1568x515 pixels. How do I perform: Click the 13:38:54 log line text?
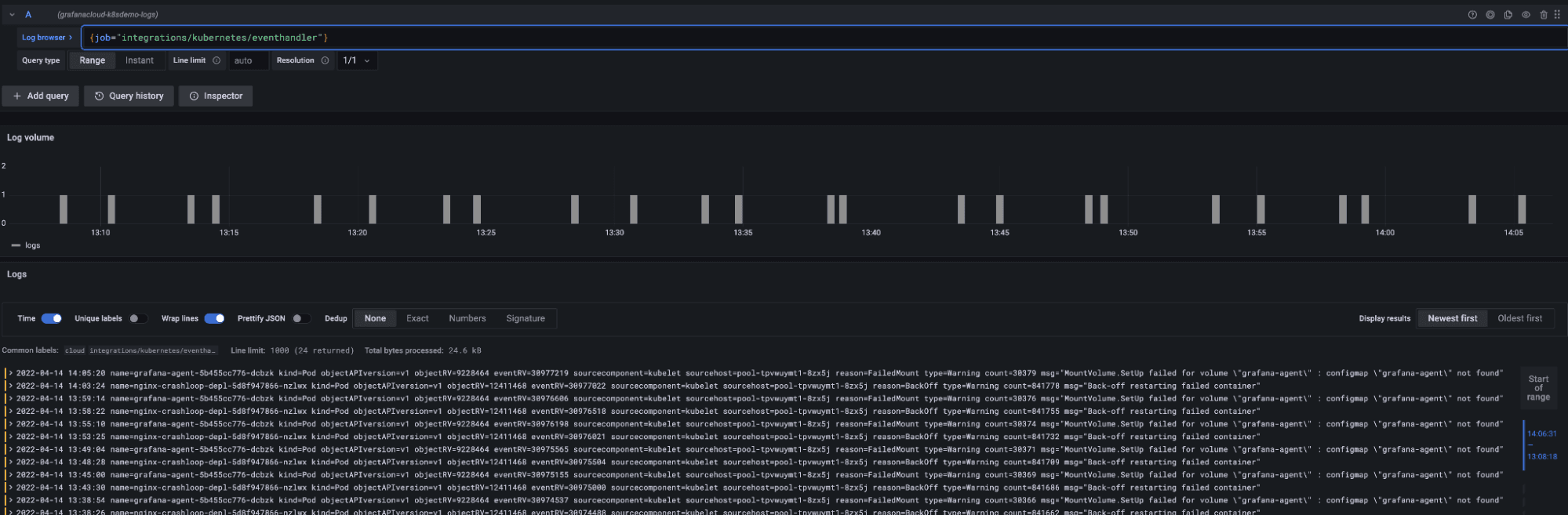(x=806, y=500)
